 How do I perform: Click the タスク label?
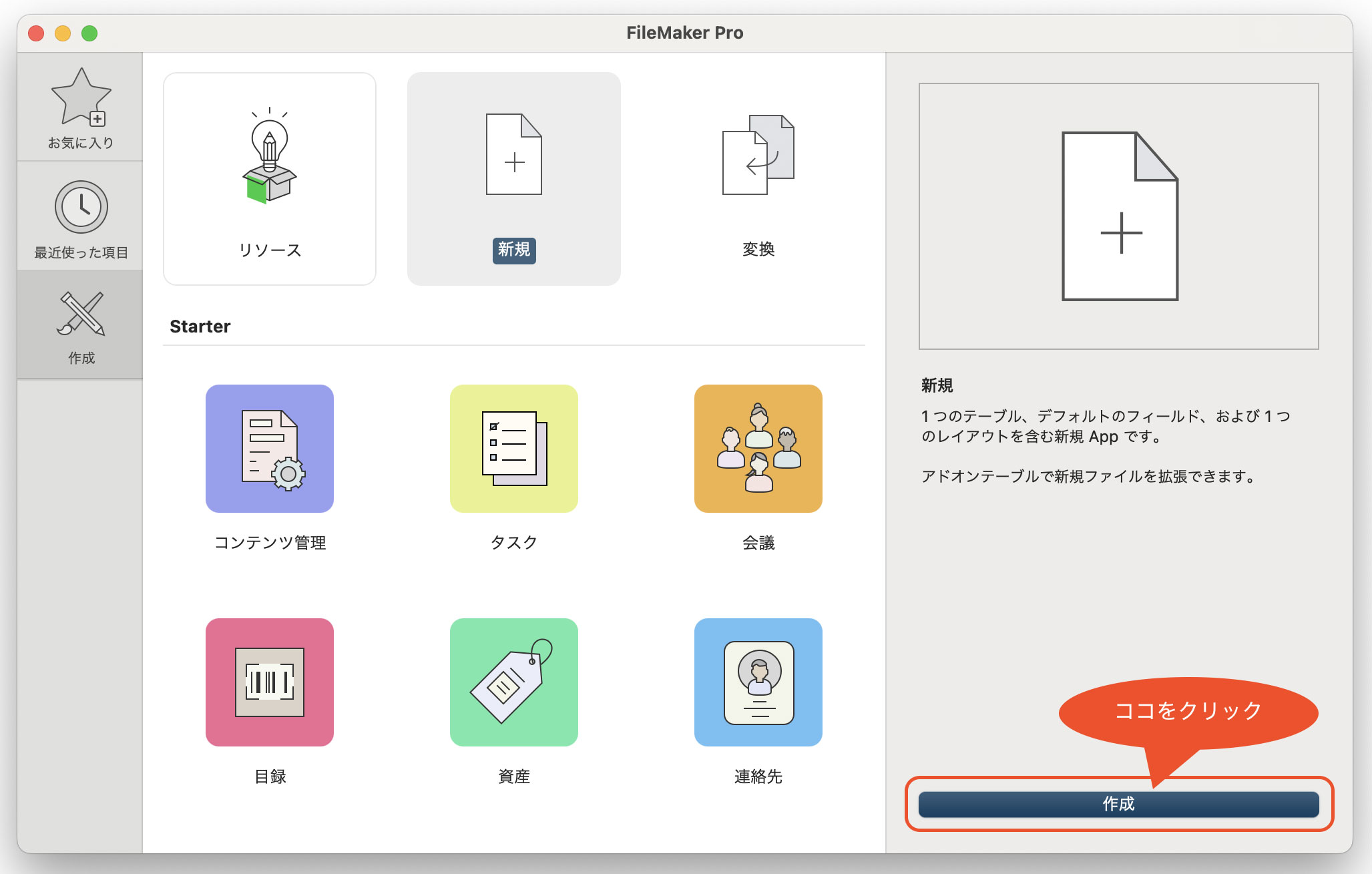[x=514, y=542]
